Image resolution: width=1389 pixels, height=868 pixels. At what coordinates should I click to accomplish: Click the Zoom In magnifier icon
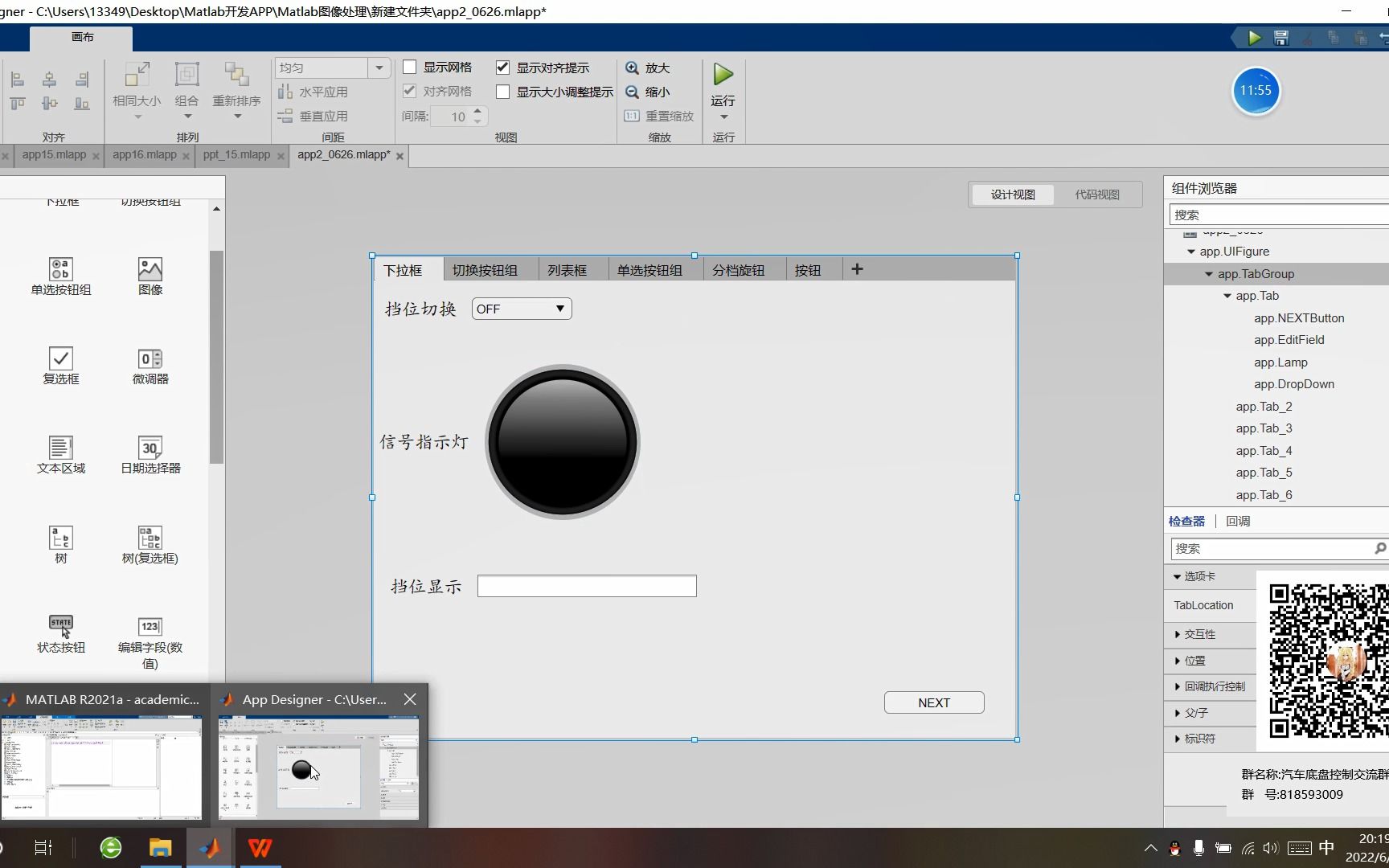click(633, 68)
